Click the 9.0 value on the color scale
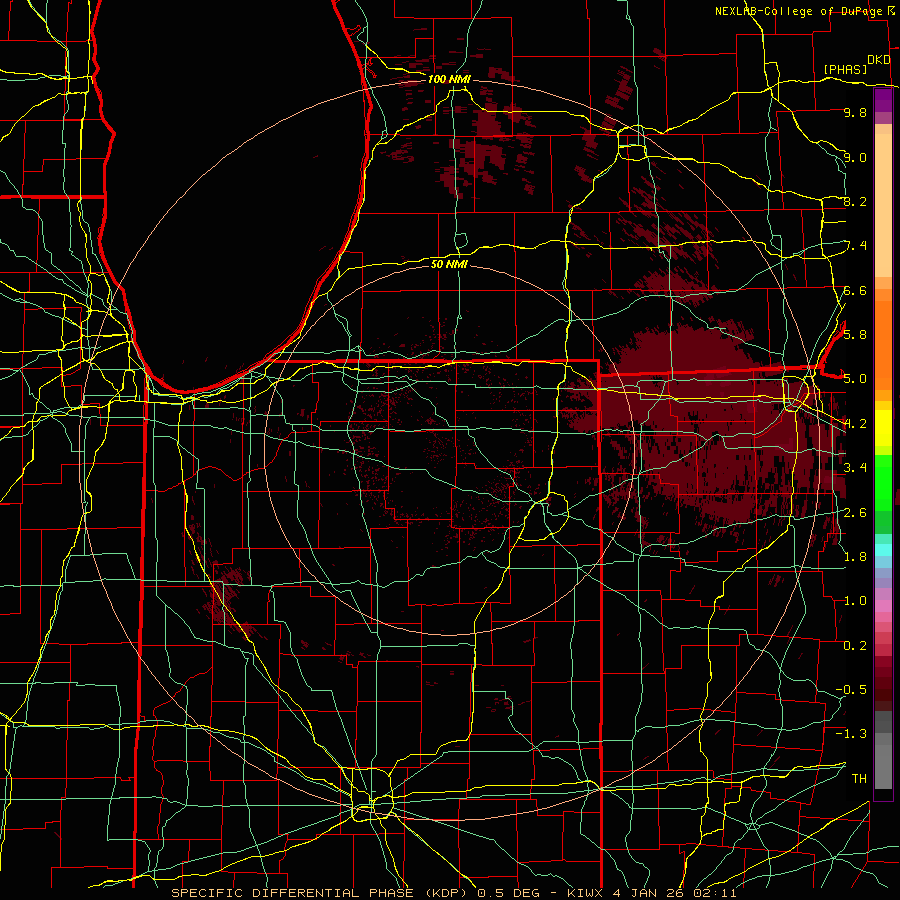900x900 pixels. click(855, 157)
